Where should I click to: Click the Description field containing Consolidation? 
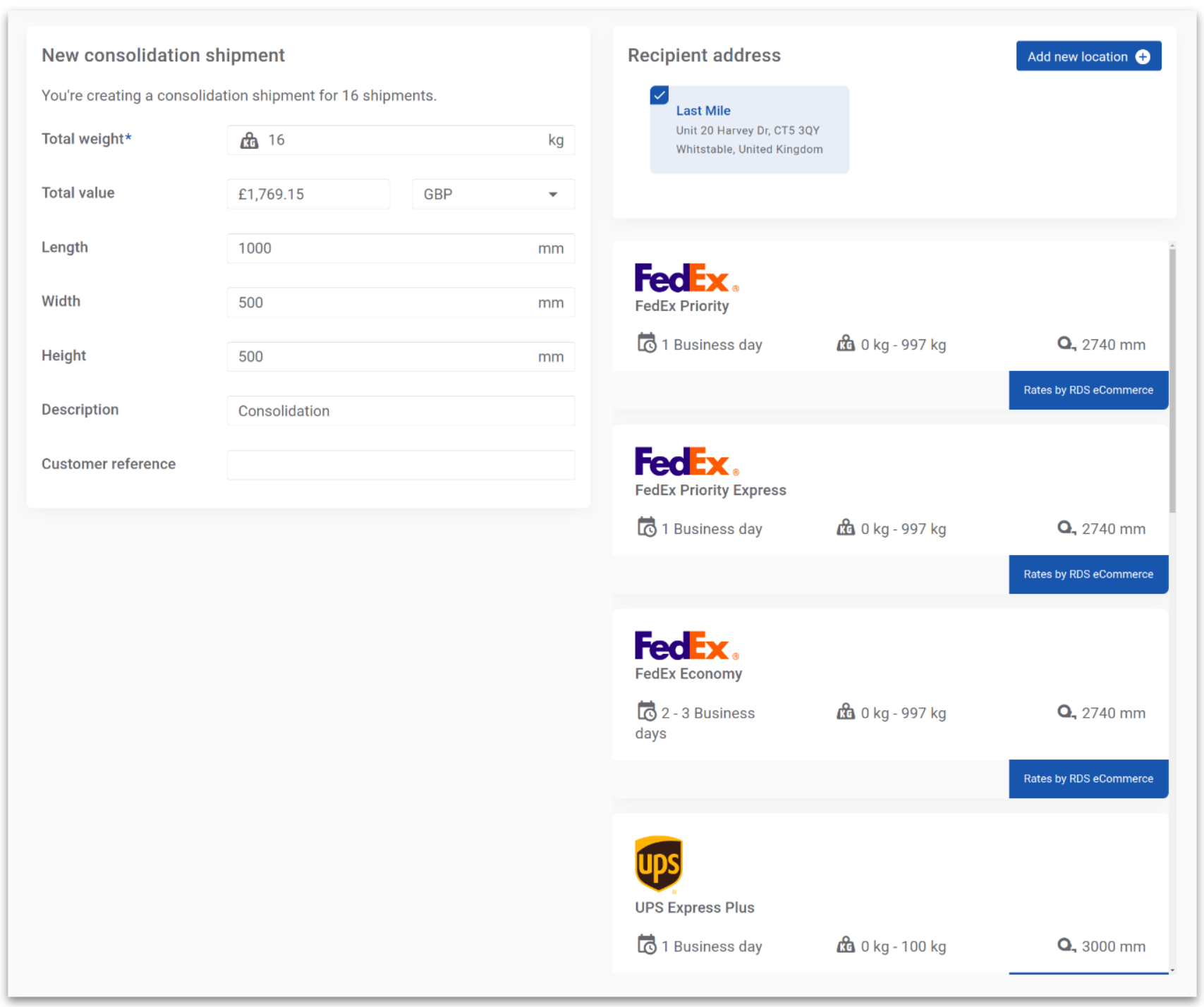400,411
